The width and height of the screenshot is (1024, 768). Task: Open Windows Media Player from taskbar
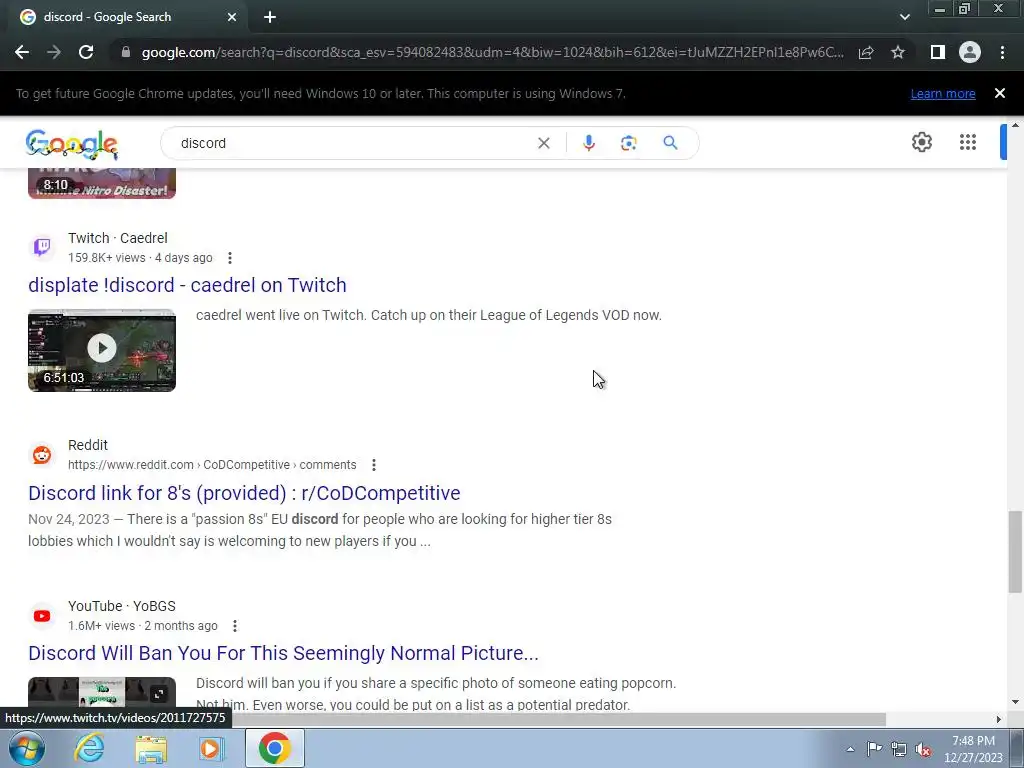tap(211, 748)
